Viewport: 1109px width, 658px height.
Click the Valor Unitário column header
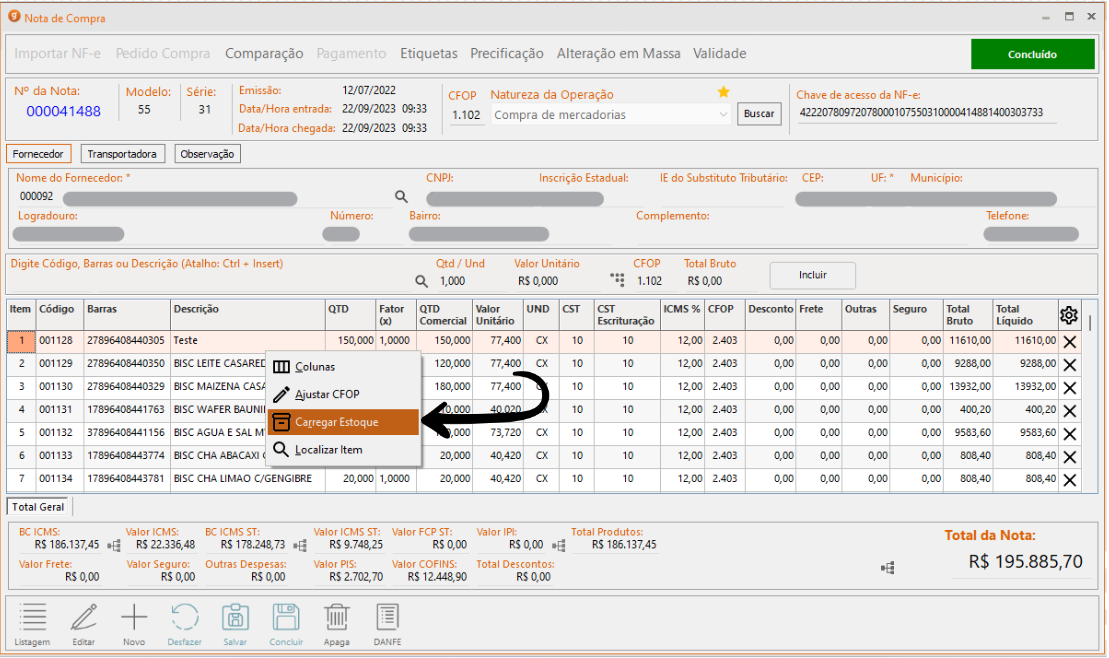click(498, 315)
